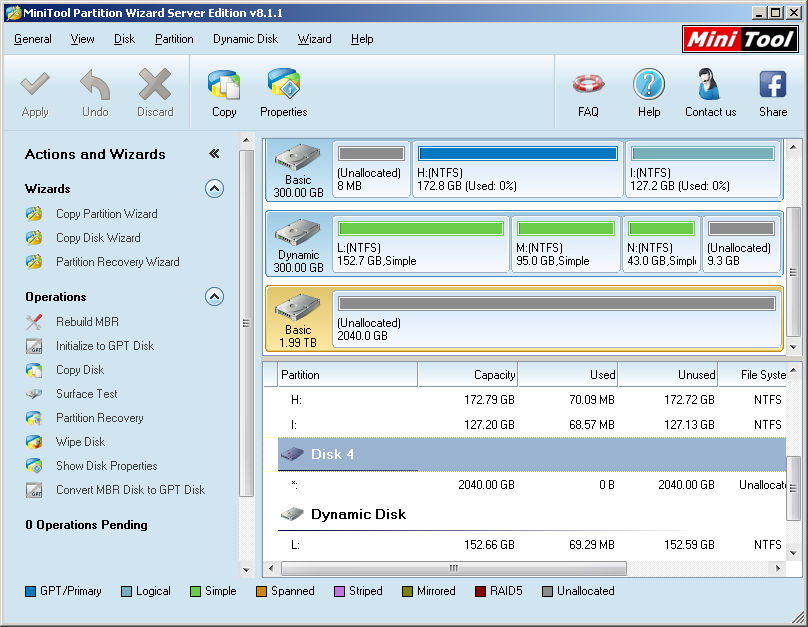The height and width of the screenshot is (627, 808).
Task: Choose the Wipe Disk operation
Action: point(80,442)
